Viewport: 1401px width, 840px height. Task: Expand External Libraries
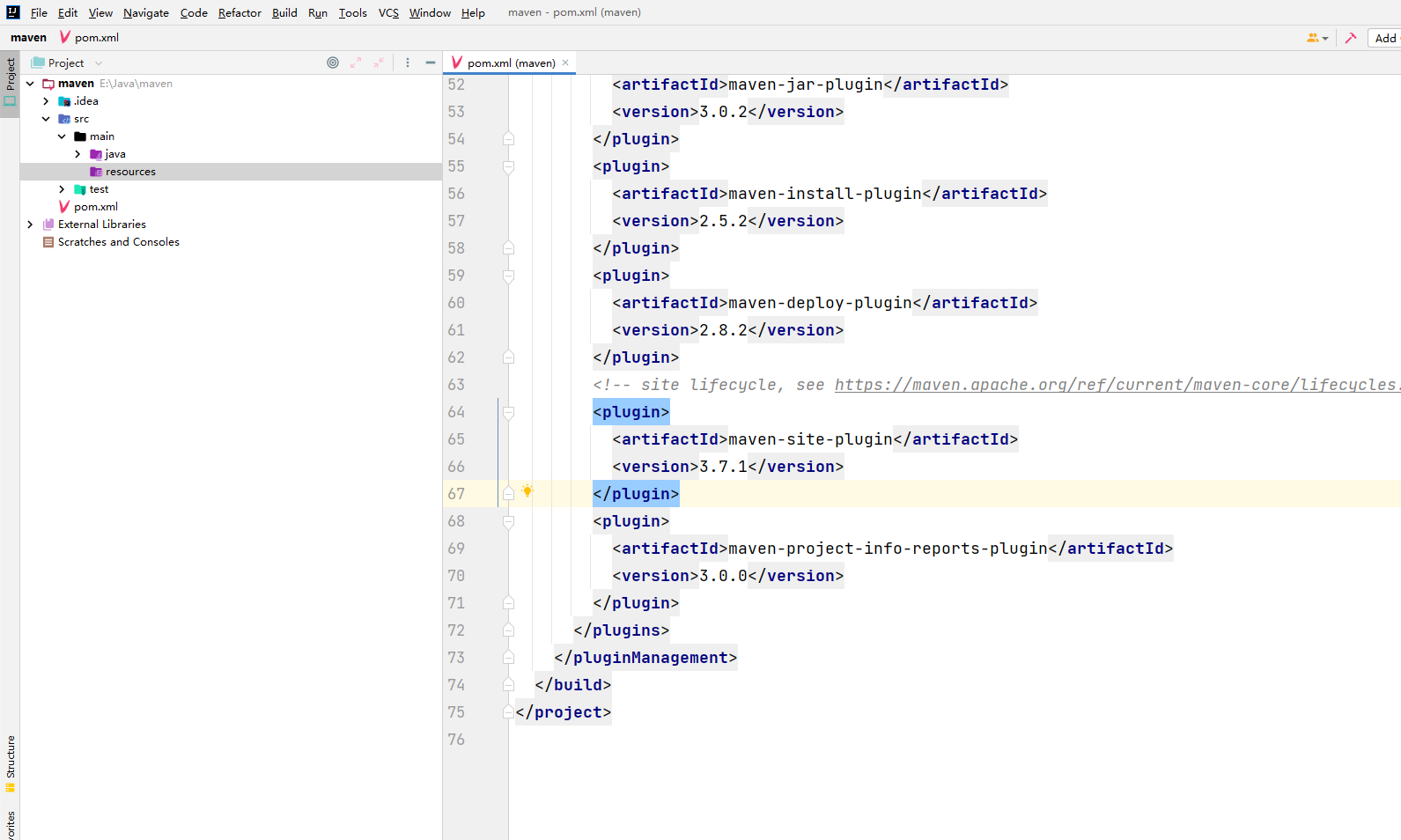(x=30, y=225)
